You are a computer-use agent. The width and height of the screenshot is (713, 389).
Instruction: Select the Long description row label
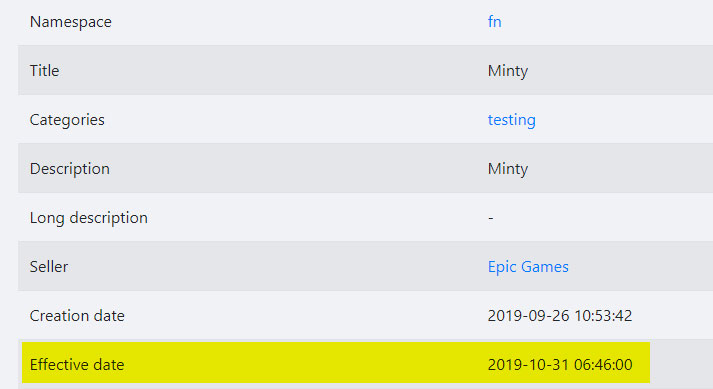[89, 218]
